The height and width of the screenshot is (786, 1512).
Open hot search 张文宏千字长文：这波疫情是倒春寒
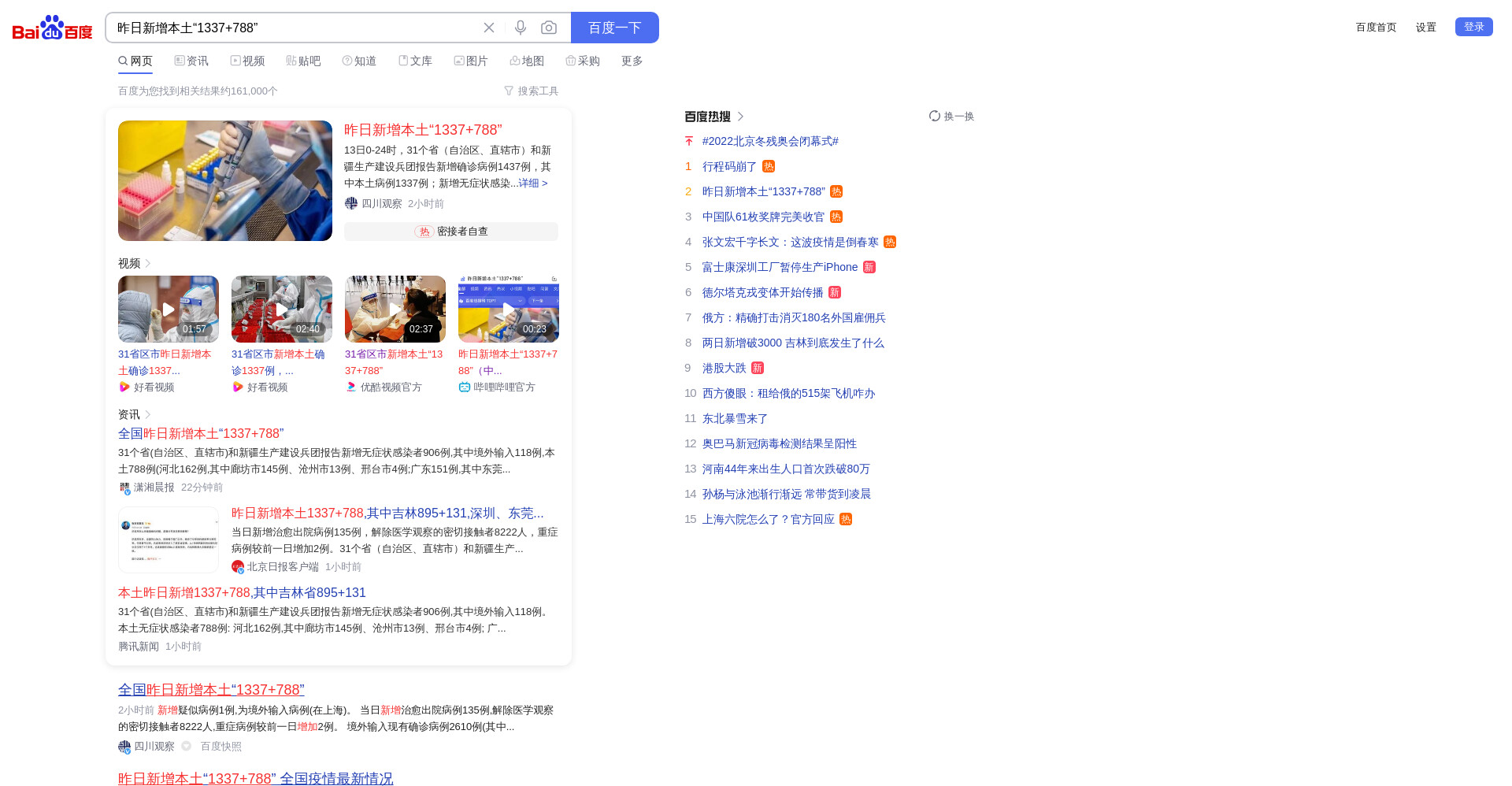tap(790, 242)
